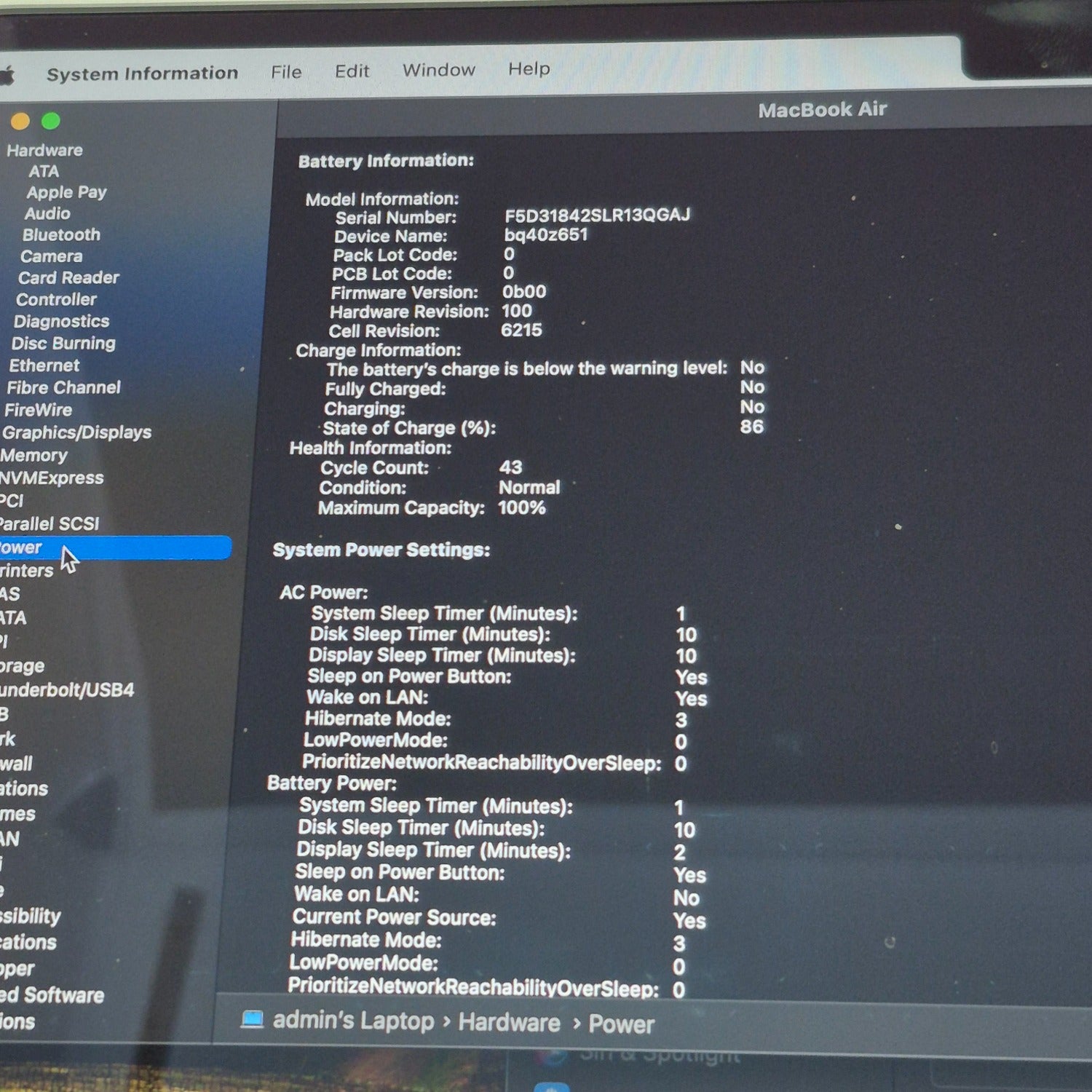Click Maximum Capacity value 100%
This screenshot has height=1092, width=1092.
coord(522,507)
